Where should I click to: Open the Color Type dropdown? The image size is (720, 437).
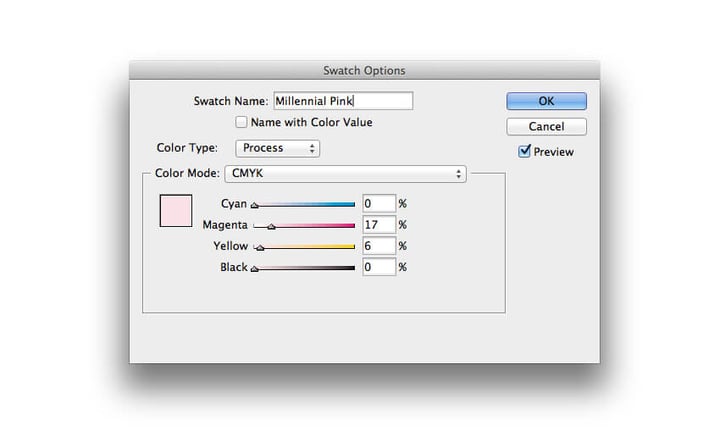point(277,148)
